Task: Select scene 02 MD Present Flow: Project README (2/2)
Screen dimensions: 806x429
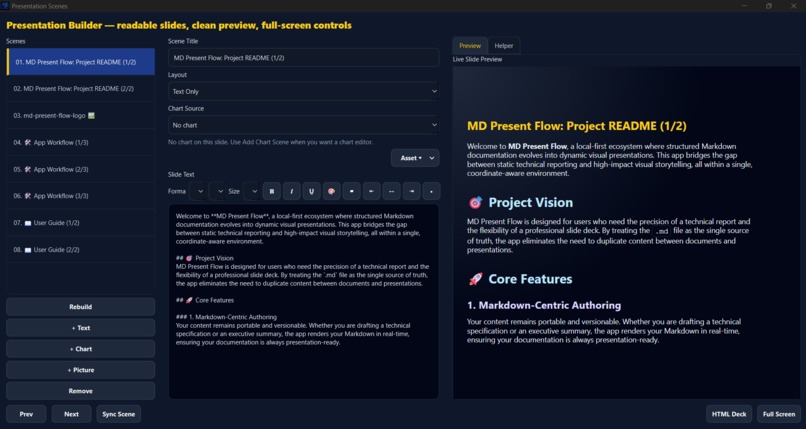Action: (x=81, y=89)
